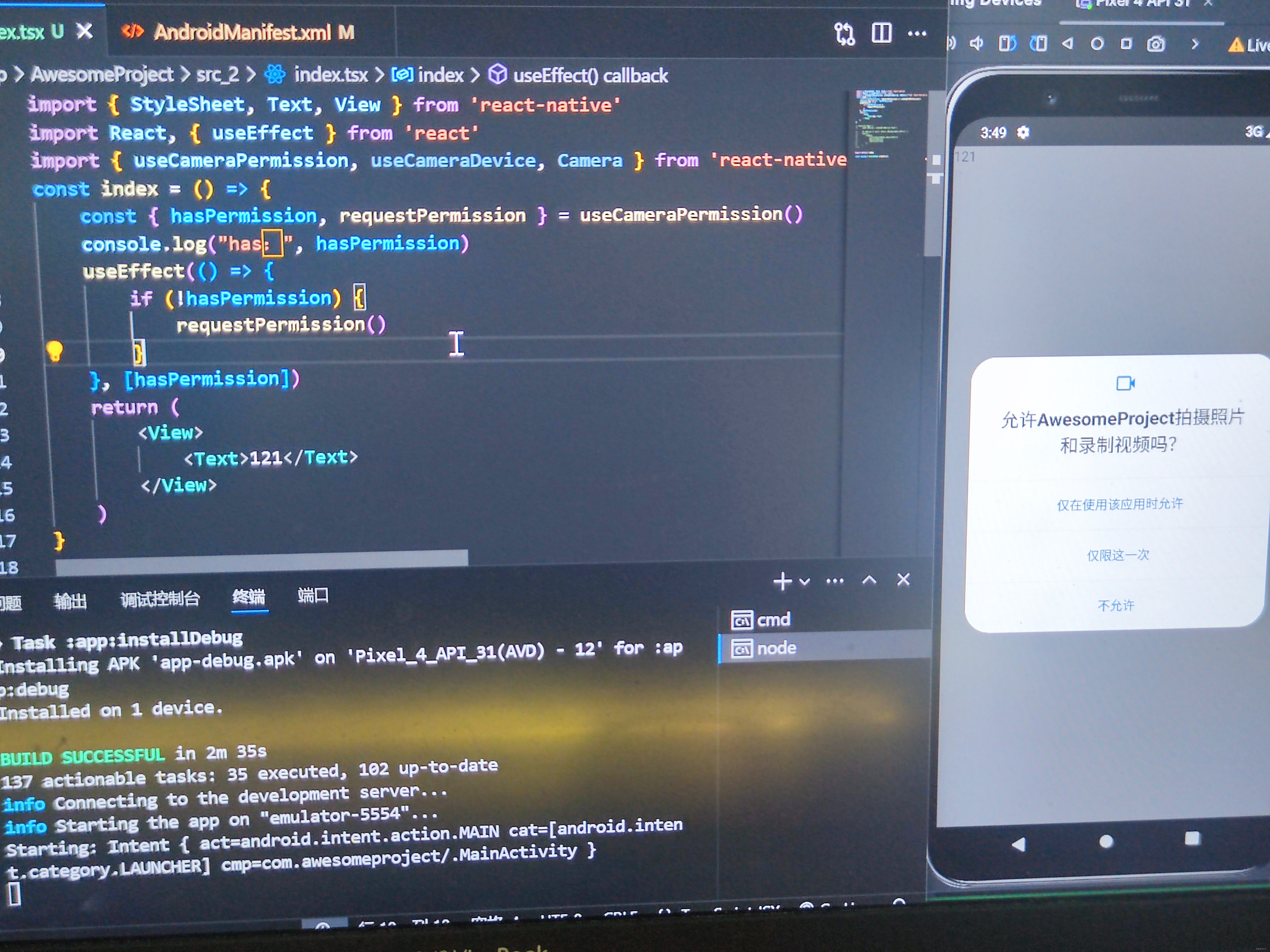Open editor more actions ellipsis menu

click(x=917, y=33)
